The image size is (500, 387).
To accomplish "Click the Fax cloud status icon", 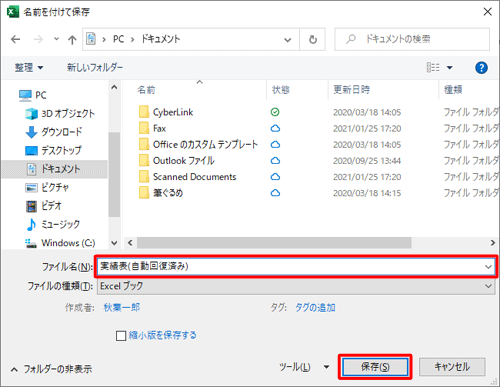I will [x=275, y=128].
